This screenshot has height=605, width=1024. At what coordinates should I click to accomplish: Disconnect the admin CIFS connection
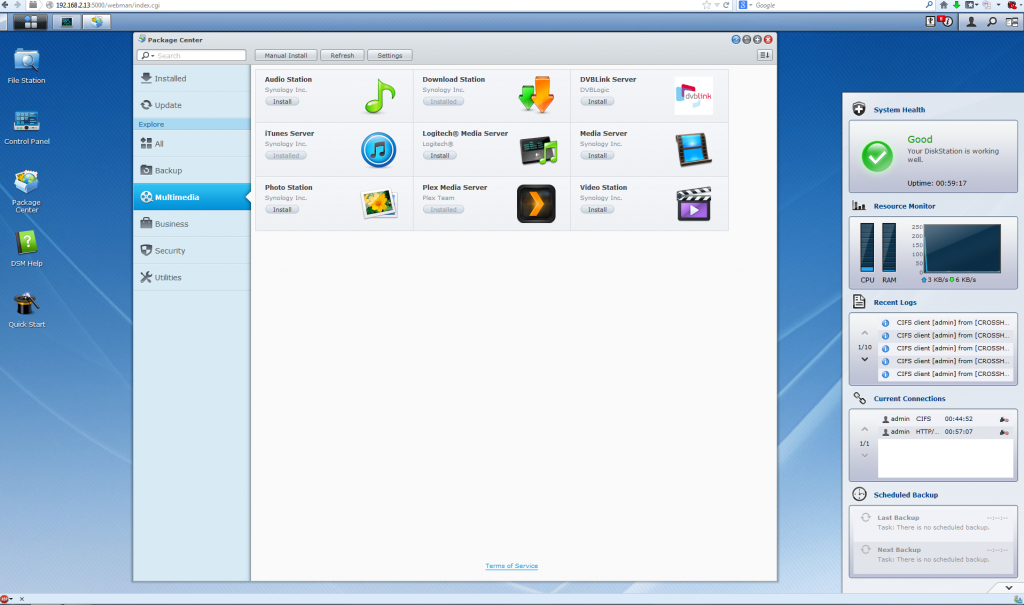coord(1004,419)
